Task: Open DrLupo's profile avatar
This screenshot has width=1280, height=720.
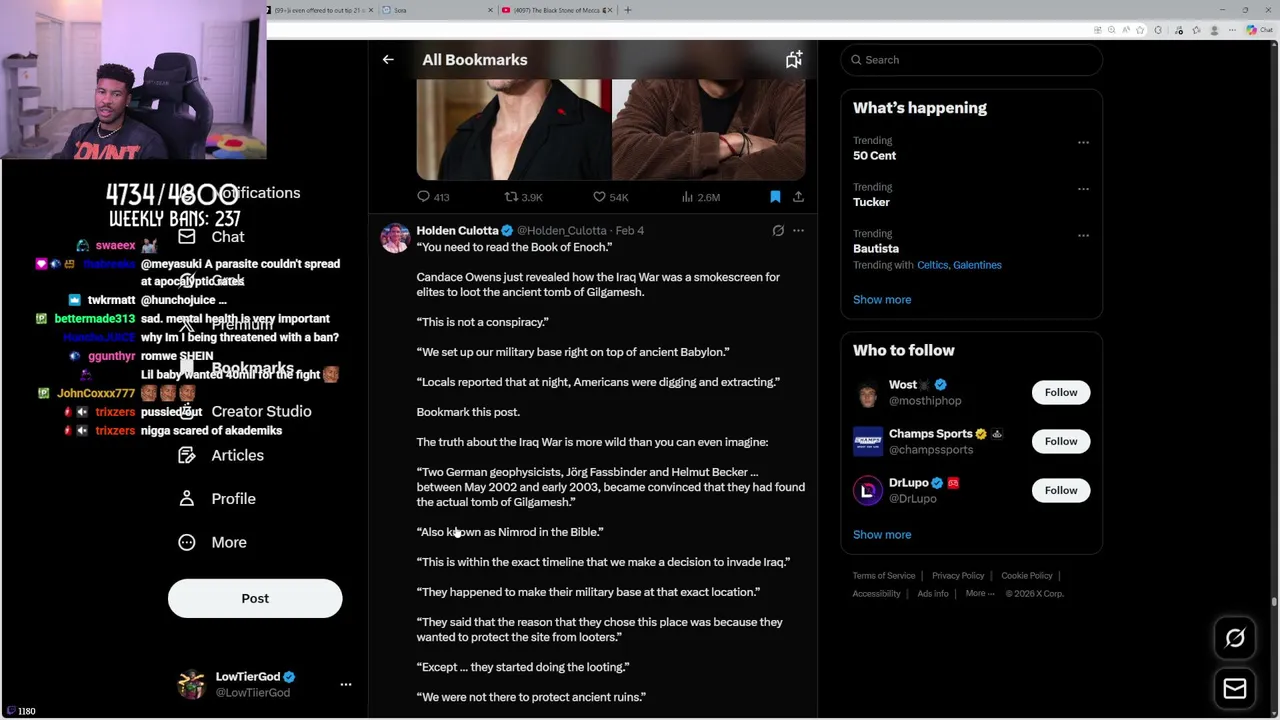Action: point(868,490)
